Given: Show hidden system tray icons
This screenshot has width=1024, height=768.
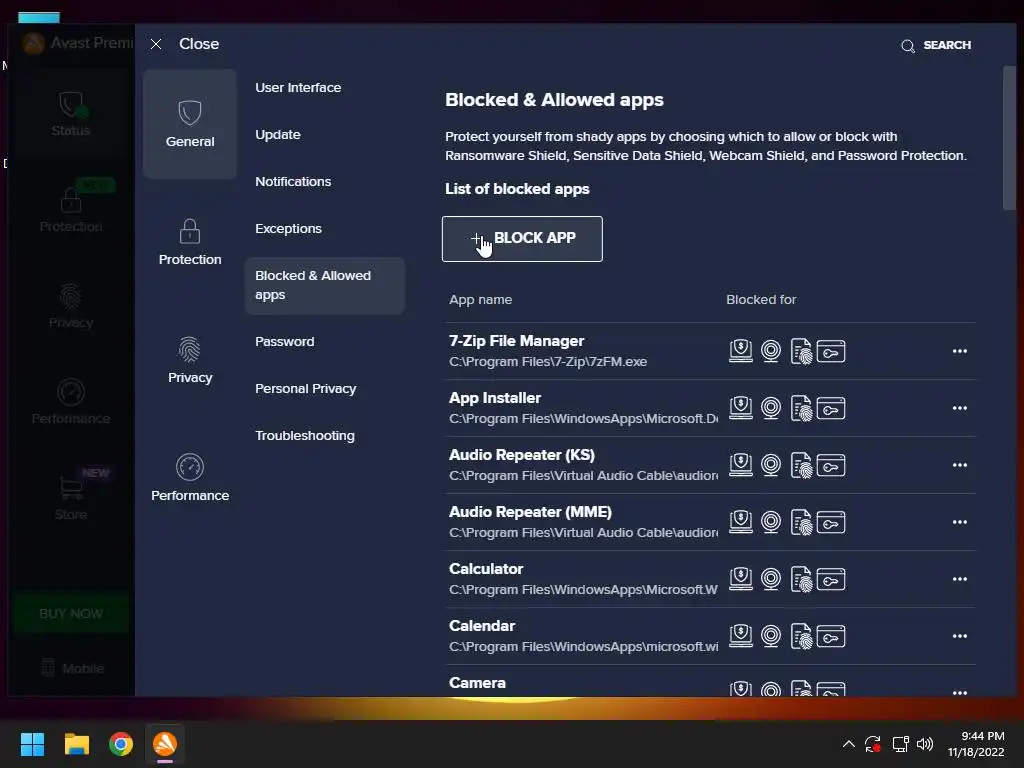Looking at the screenshot, I should pos(848,744).
